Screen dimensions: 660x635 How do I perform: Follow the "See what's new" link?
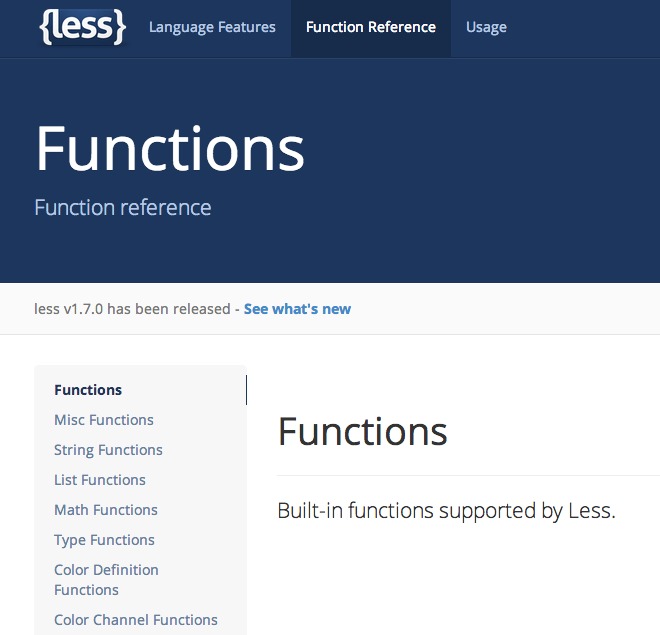pos(297,309)
